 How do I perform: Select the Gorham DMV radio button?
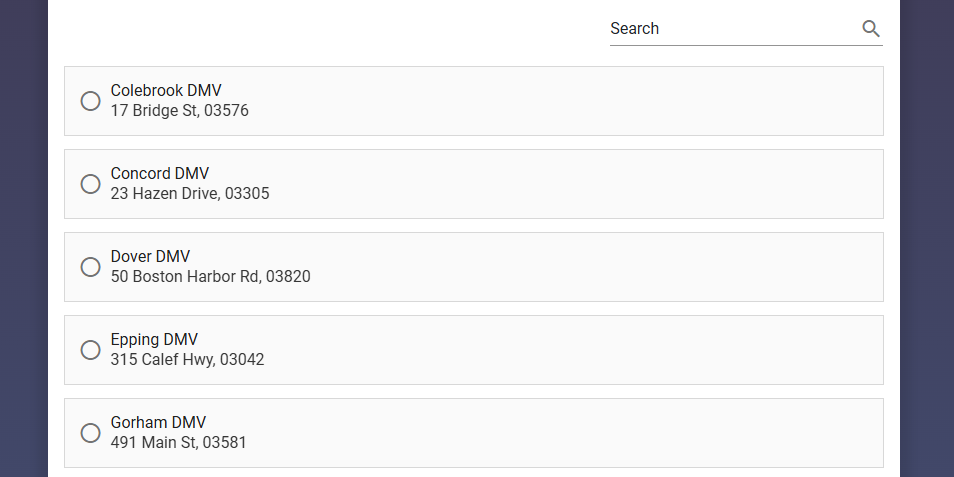(91, 433)
